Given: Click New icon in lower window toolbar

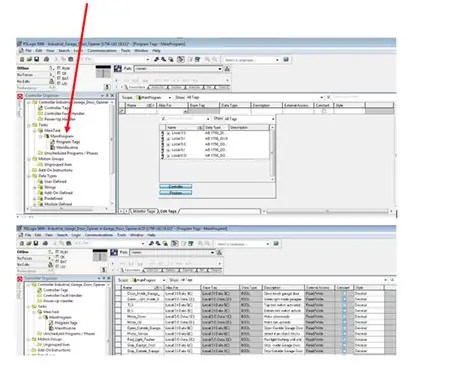Looking at the screenshot, I should 22,243.
